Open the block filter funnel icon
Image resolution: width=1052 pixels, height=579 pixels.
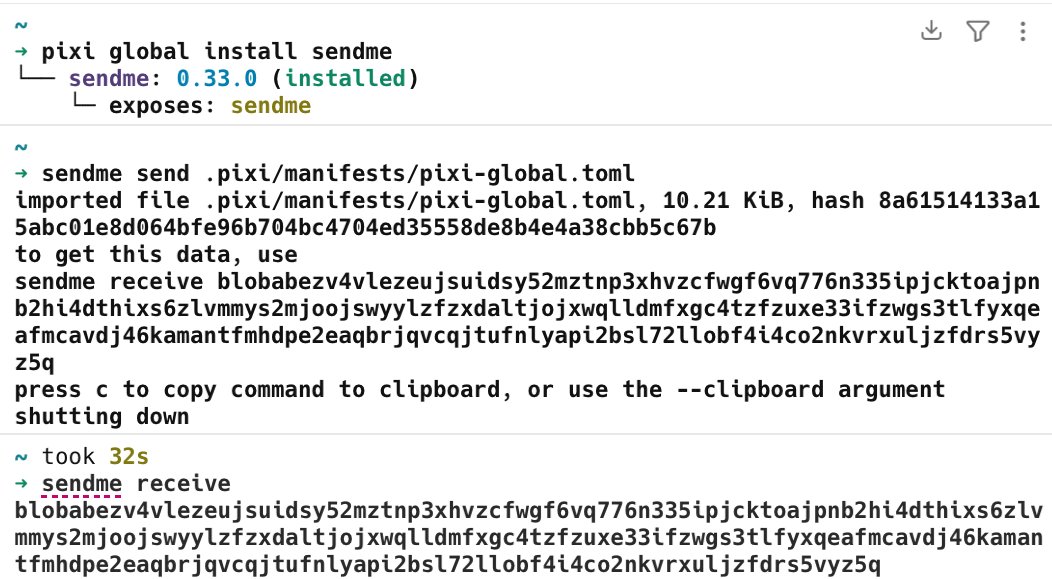click(x=978, y=31)
